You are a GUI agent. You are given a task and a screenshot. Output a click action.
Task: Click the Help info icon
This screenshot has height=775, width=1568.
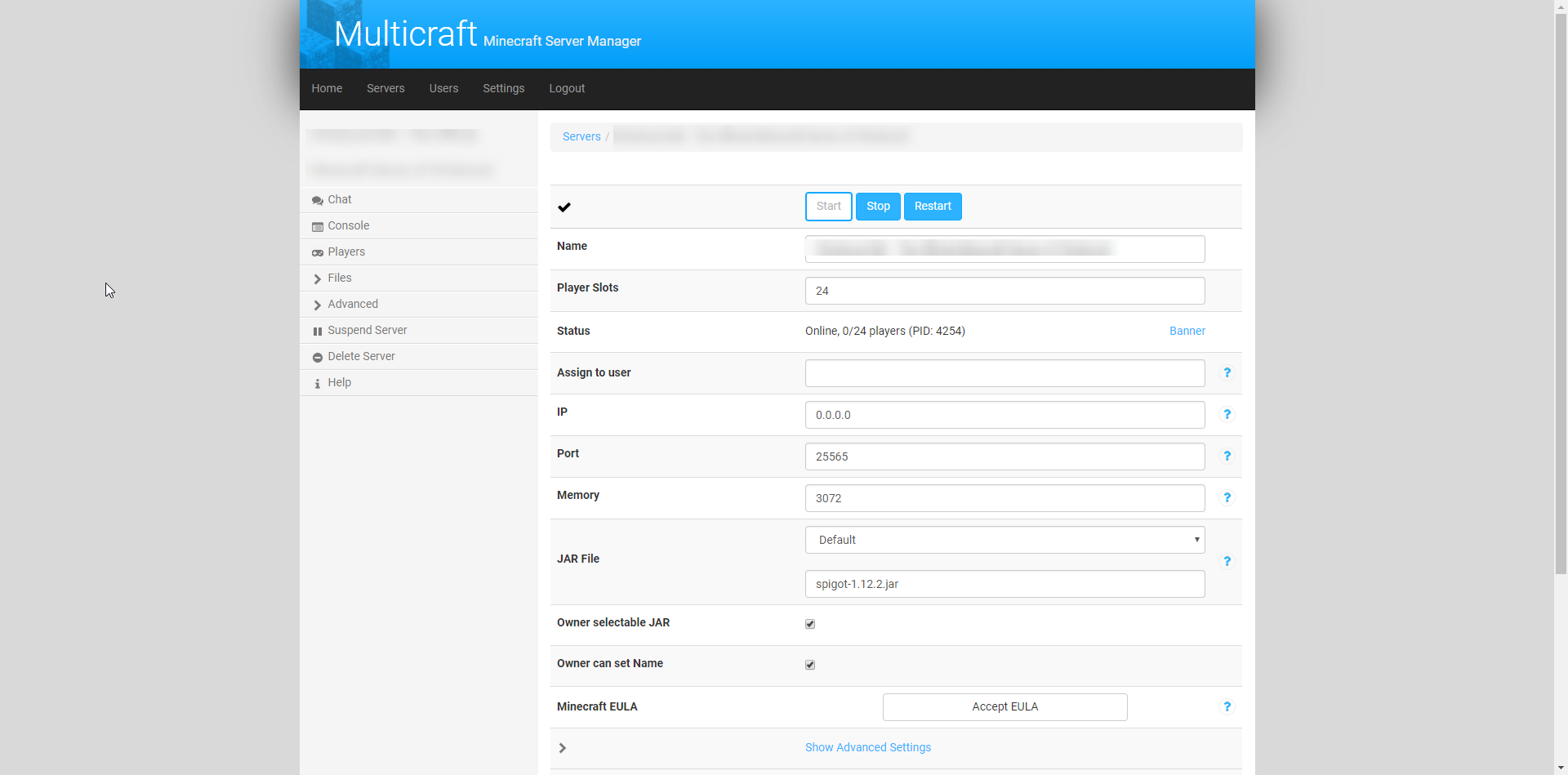pyautogui.click(x=318, y=383)
